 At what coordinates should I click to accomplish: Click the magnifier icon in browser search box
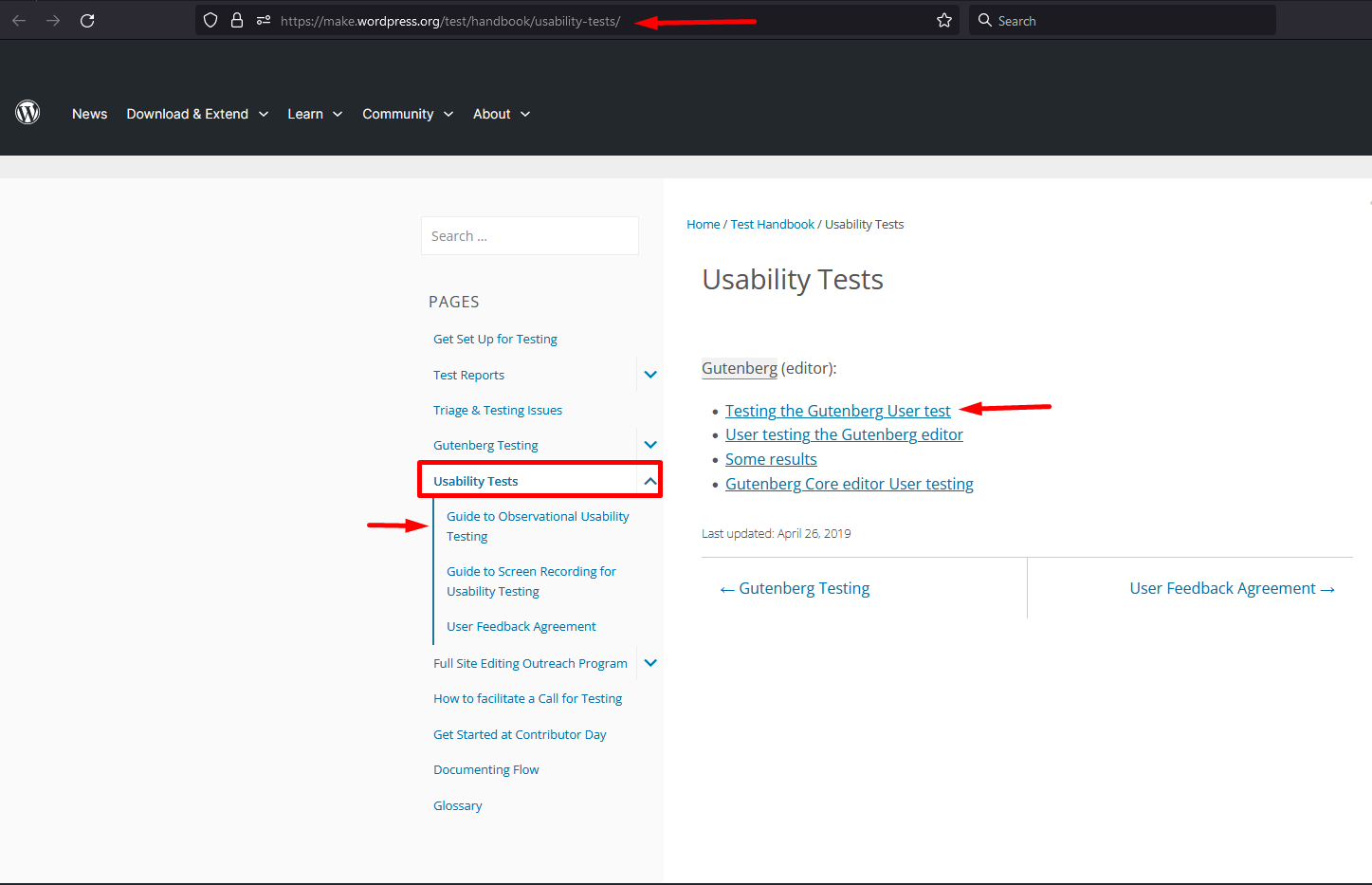tap(985, 20)
